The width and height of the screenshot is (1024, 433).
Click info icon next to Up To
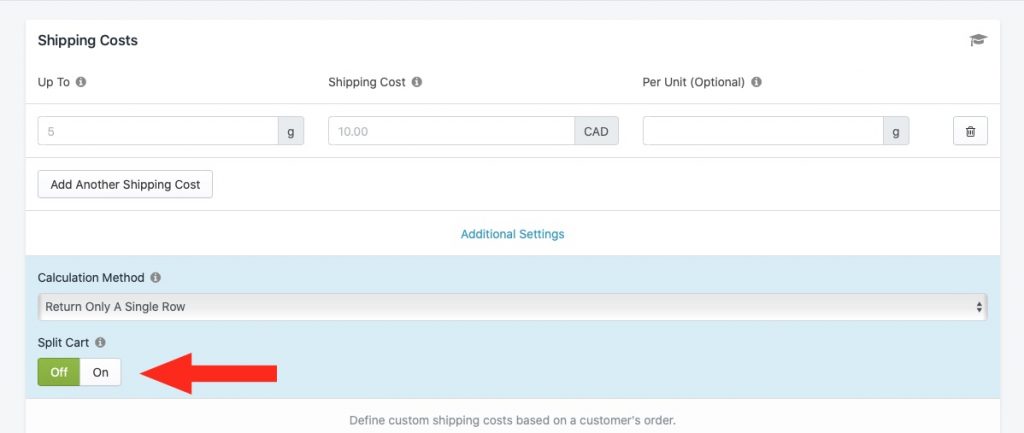pos(81,82)
